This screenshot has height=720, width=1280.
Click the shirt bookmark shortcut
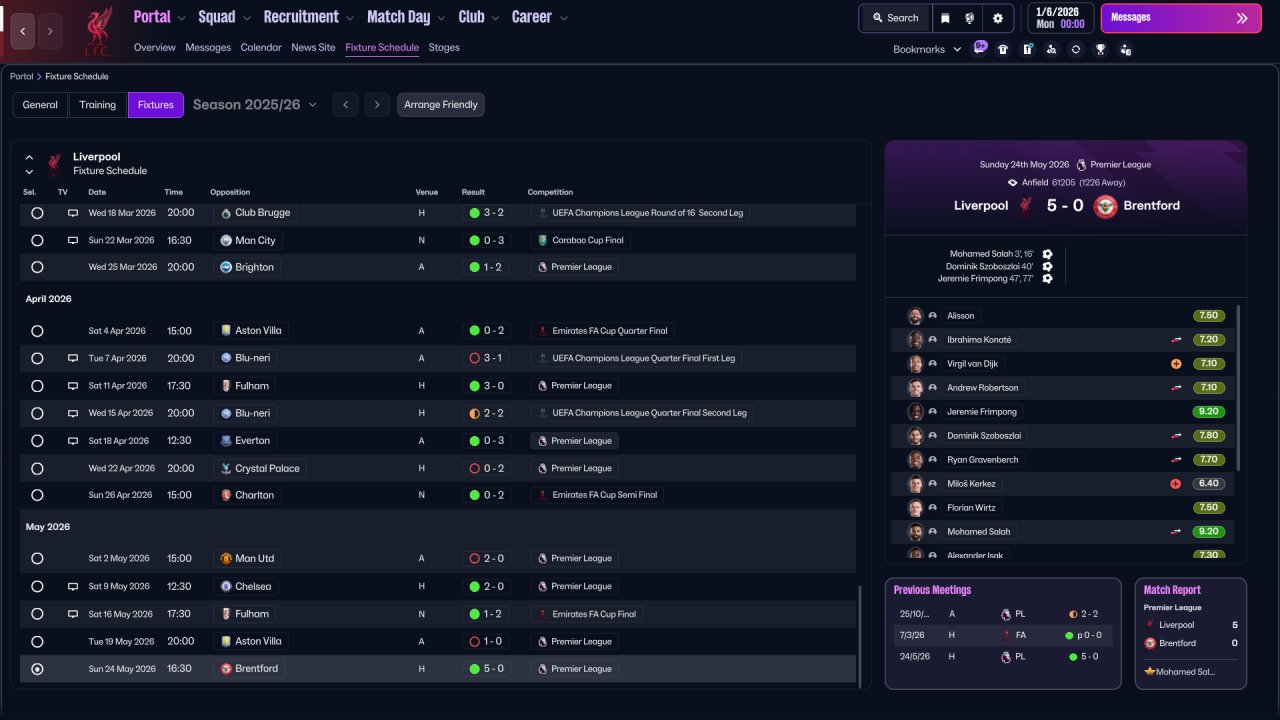(x=1003, y=49)
